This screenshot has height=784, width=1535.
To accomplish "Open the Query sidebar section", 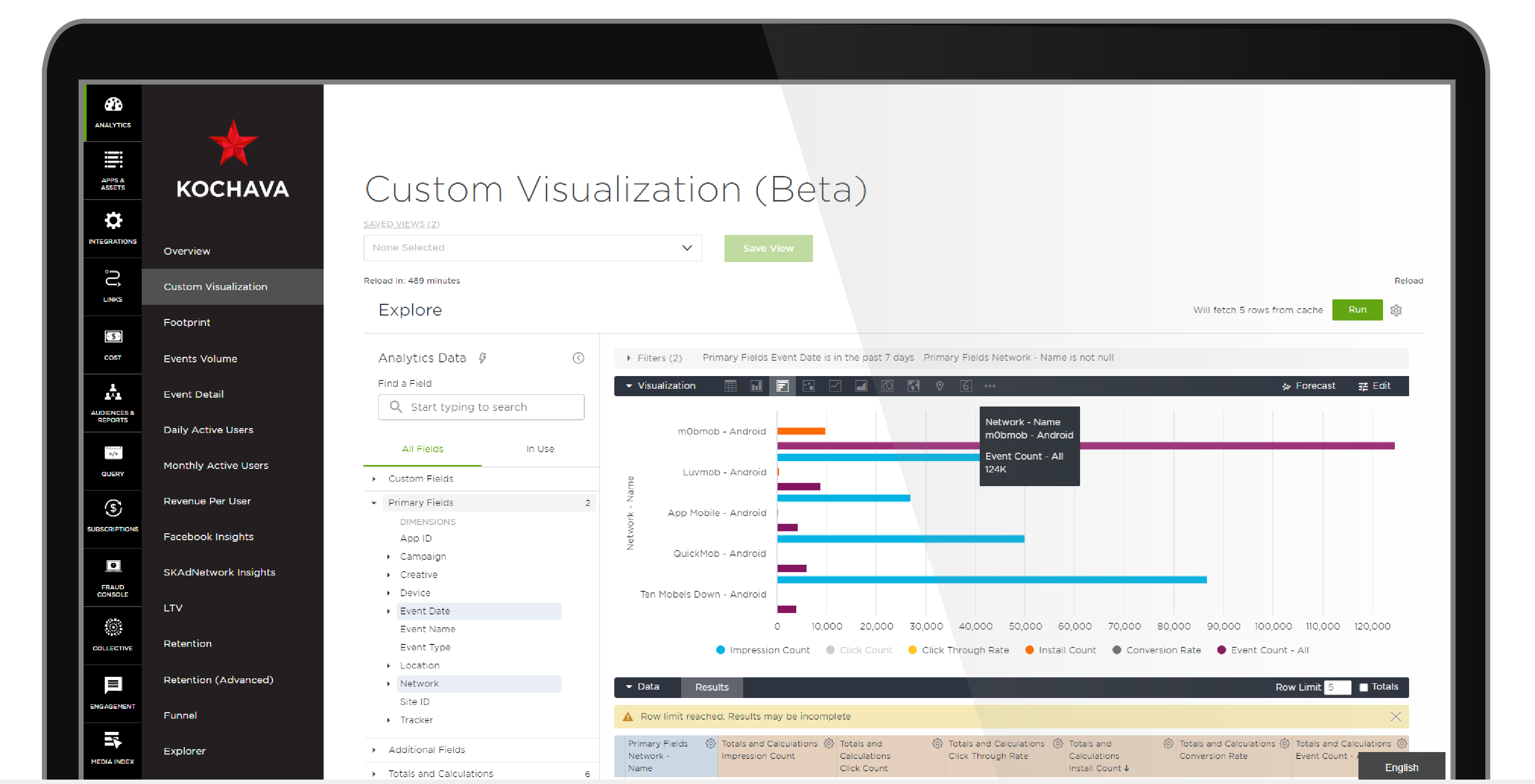I will click(x=113, y=461).
